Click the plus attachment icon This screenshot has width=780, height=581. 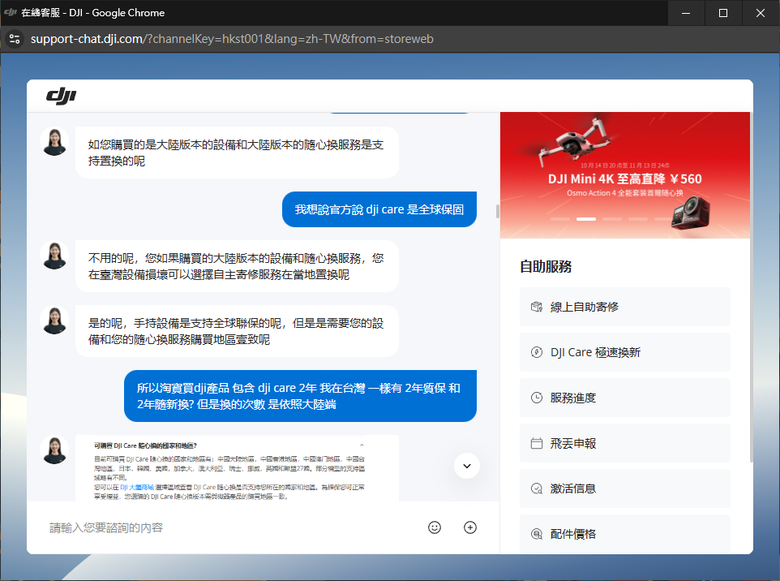470,527
